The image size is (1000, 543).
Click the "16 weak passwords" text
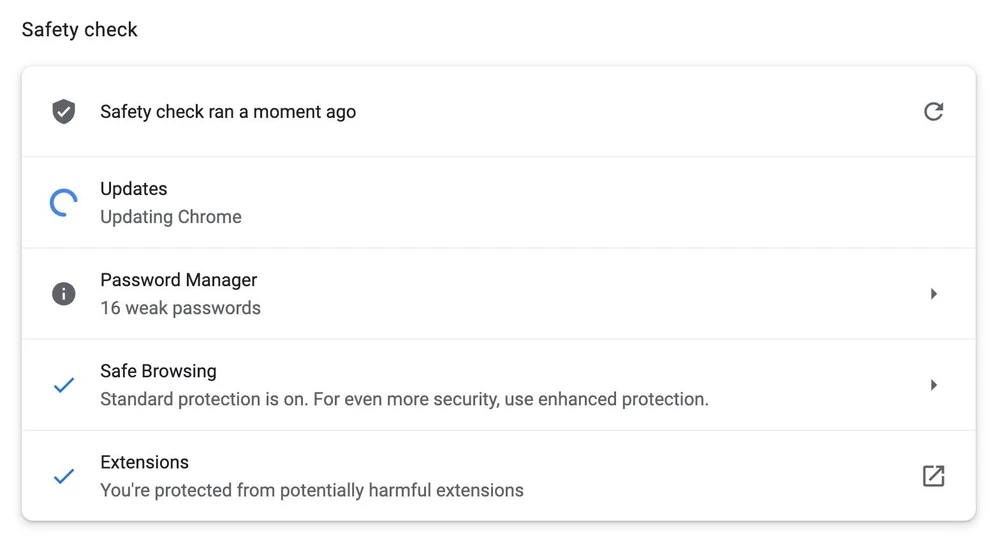(x=180, y=308)
